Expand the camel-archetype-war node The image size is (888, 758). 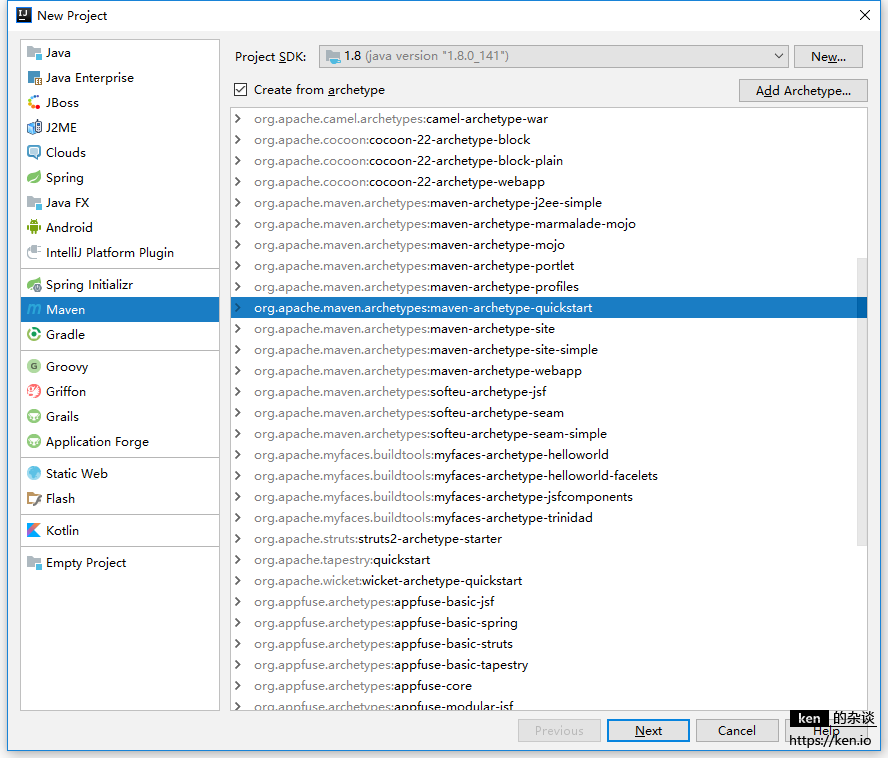click(x=238, y=119)
